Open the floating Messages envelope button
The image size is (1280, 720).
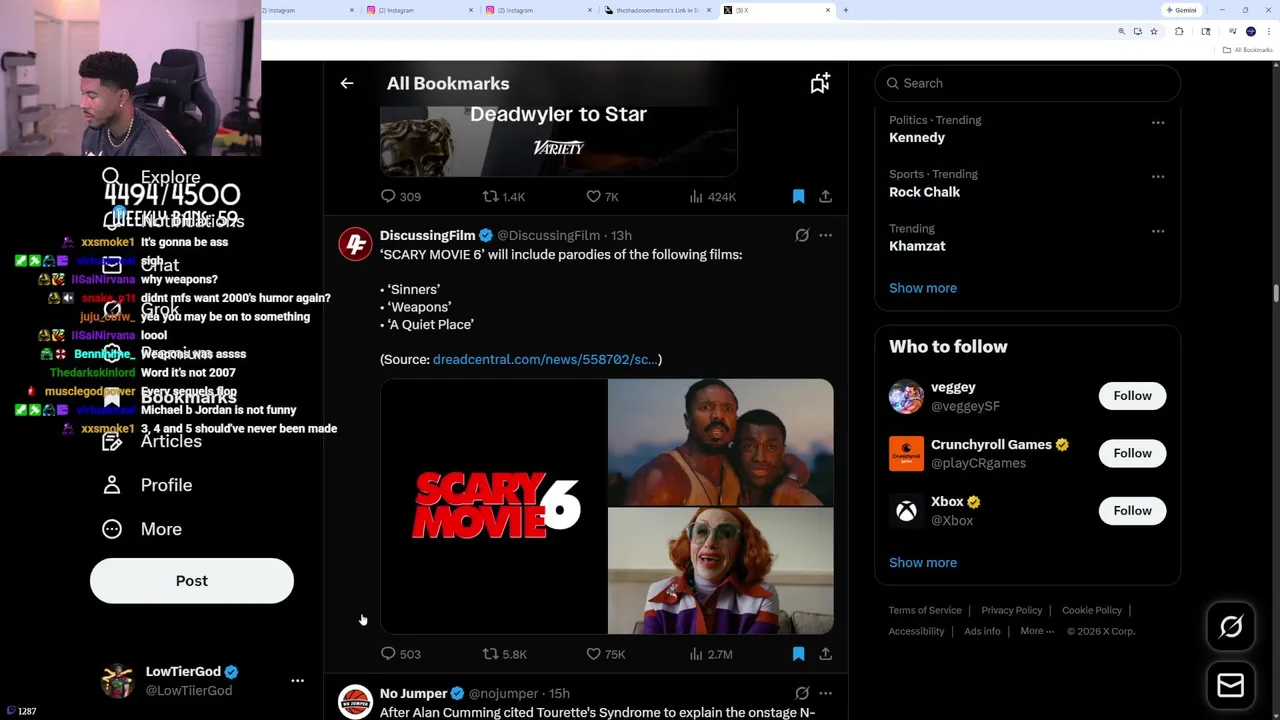pyautogui.click(x=1231, y=685)
